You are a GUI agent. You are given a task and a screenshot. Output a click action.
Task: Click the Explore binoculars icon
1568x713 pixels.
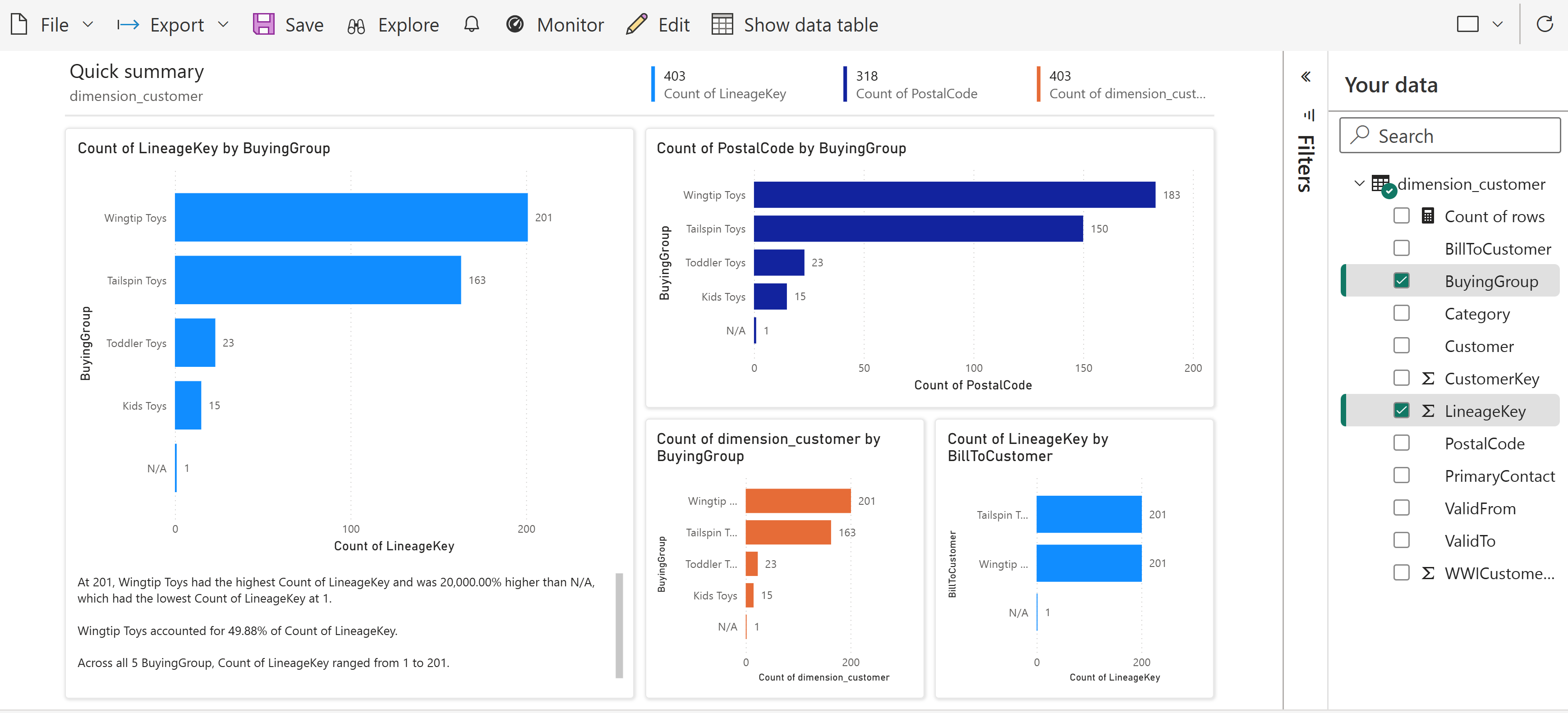pyautogui.click(x=356, y=26)
